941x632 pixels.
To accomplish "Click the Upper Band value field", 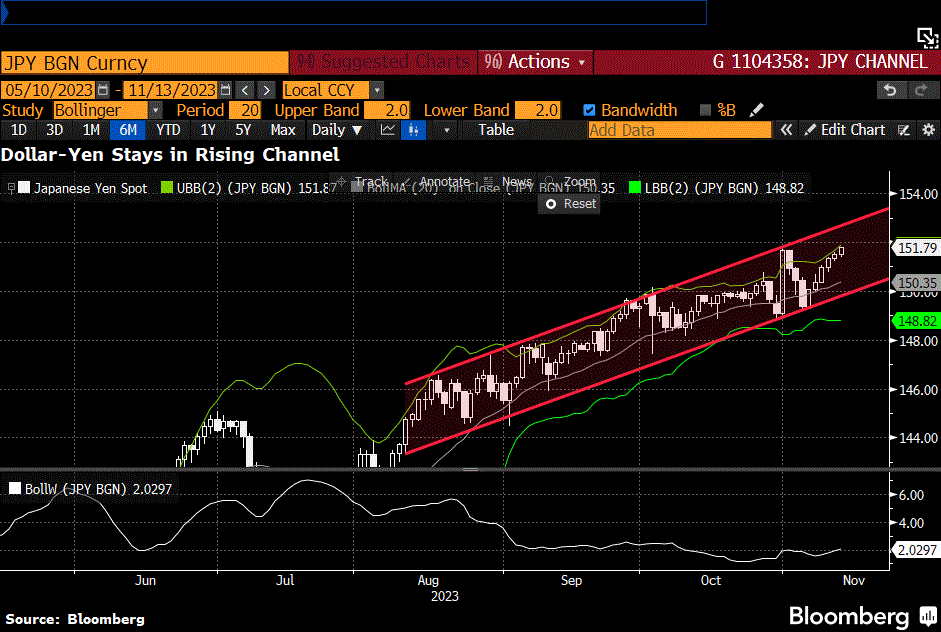I will 388,110.
